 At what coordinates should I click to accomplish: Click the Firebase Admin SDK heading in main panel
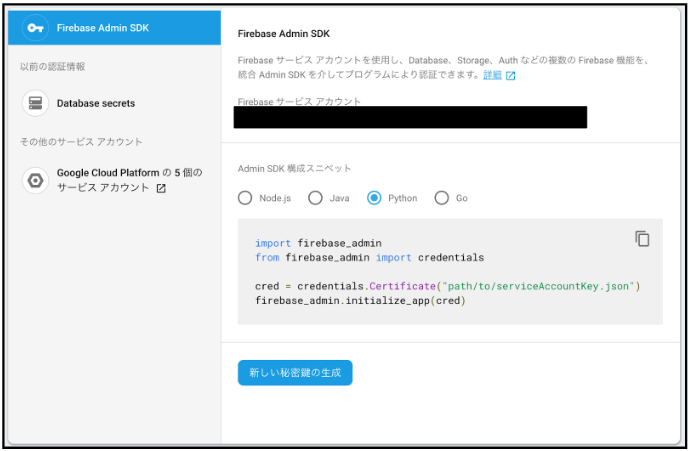(284, 34)
